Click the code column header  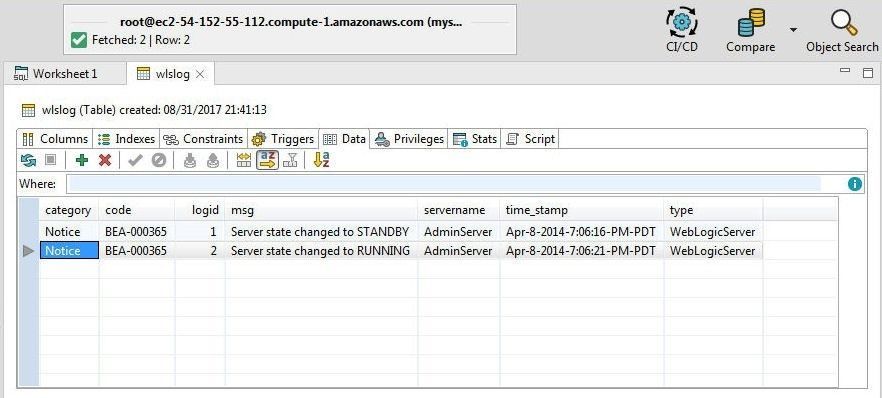[137, 210]
